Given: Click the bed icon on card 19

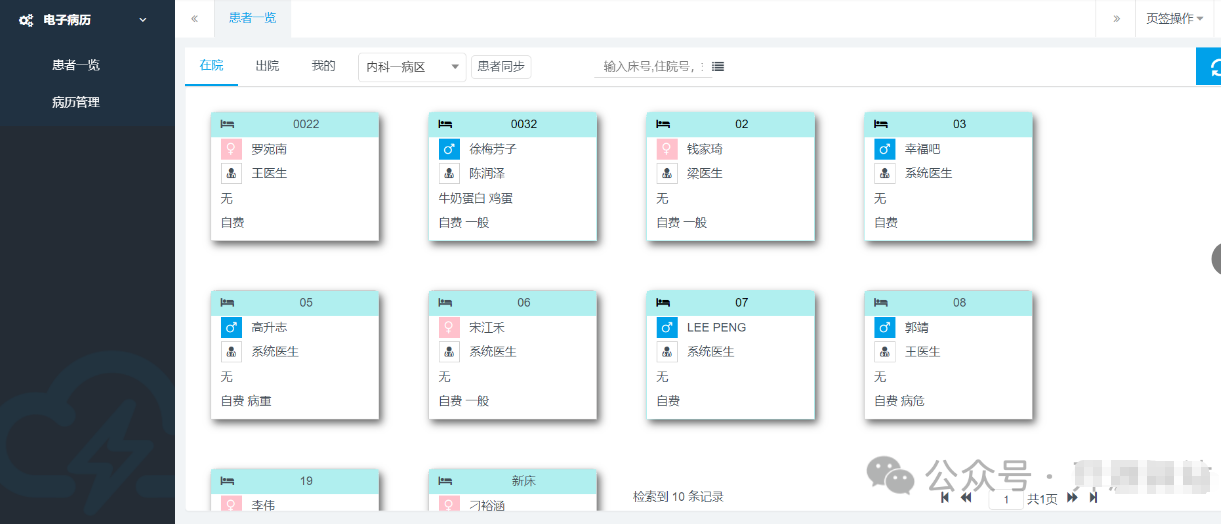Looking at the screenshot, I should pyautogui.click(x=227, y=481).
